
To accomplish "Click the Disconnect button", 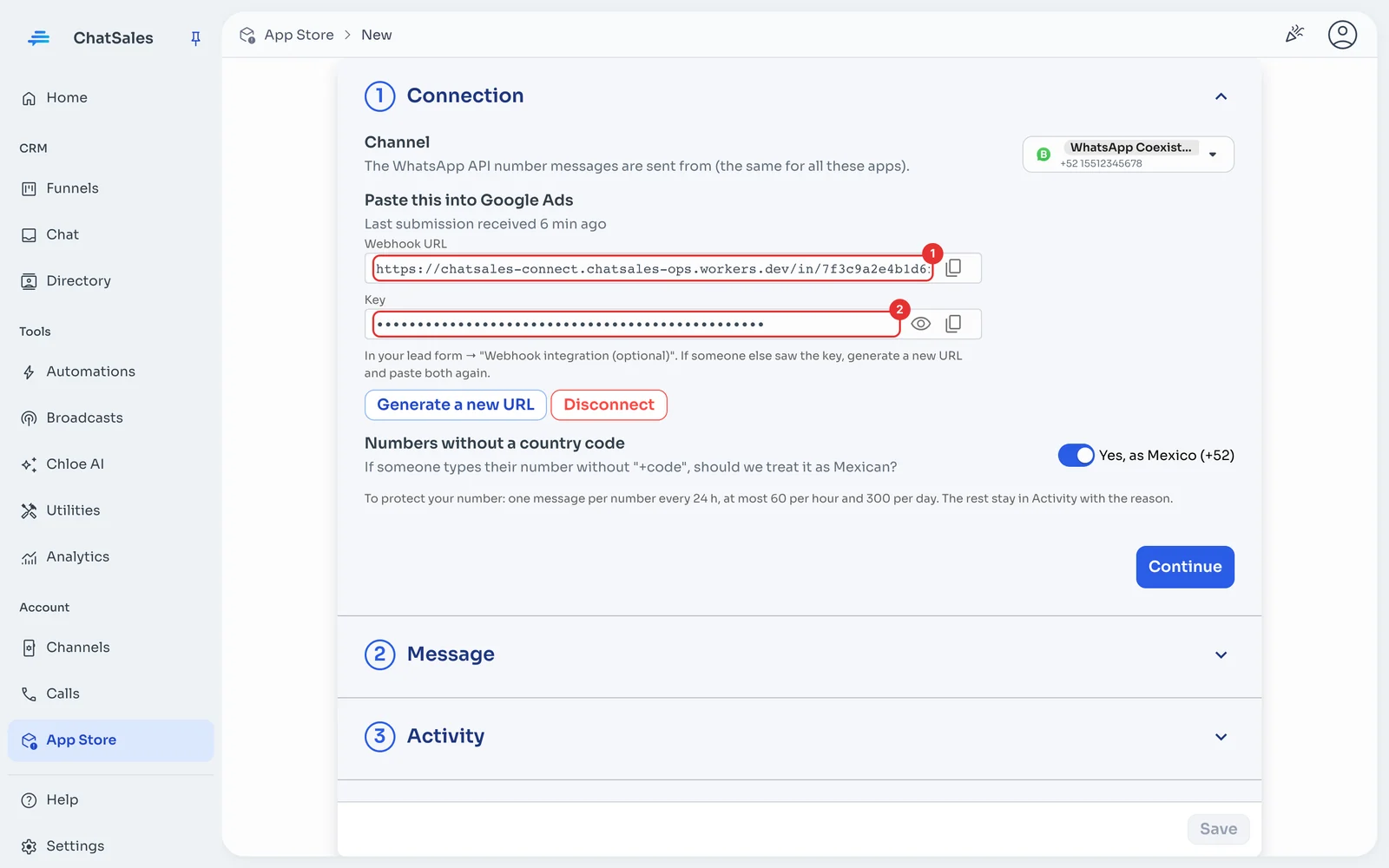I will tap(609, 405).
